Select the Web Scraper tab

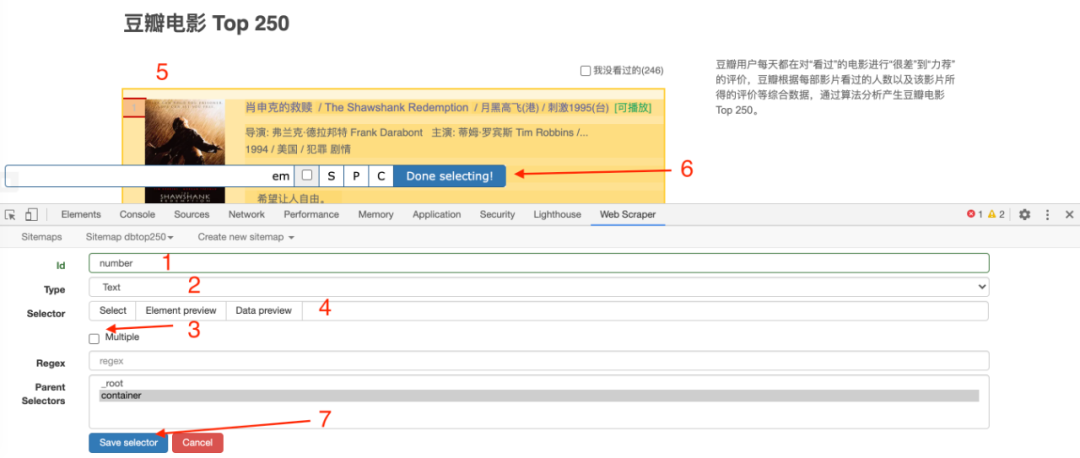[x=627, y=214]
